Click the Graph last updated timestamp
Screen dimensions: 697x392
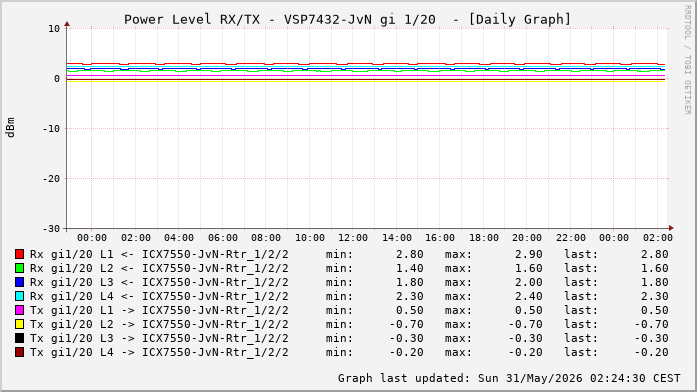(x=509, y=378)
